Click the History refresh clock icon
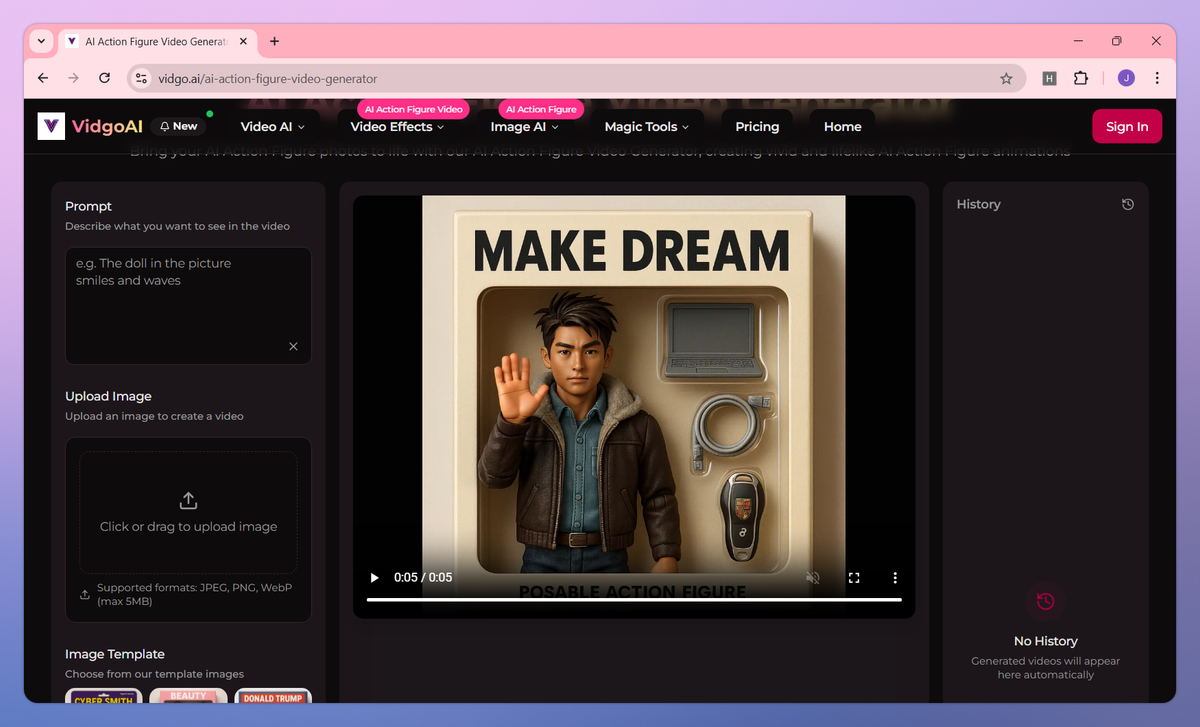The image size is (1200, 727). tap(1128, 204)
